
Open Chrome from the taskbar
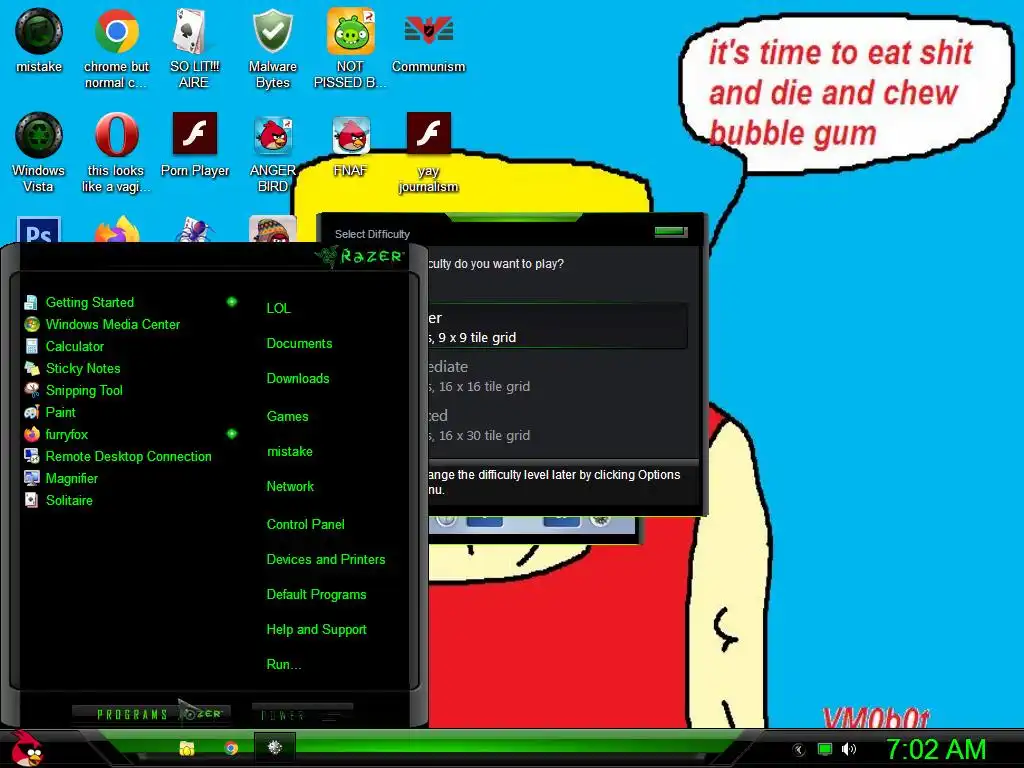pyautogui.click(x=231, y=748)
